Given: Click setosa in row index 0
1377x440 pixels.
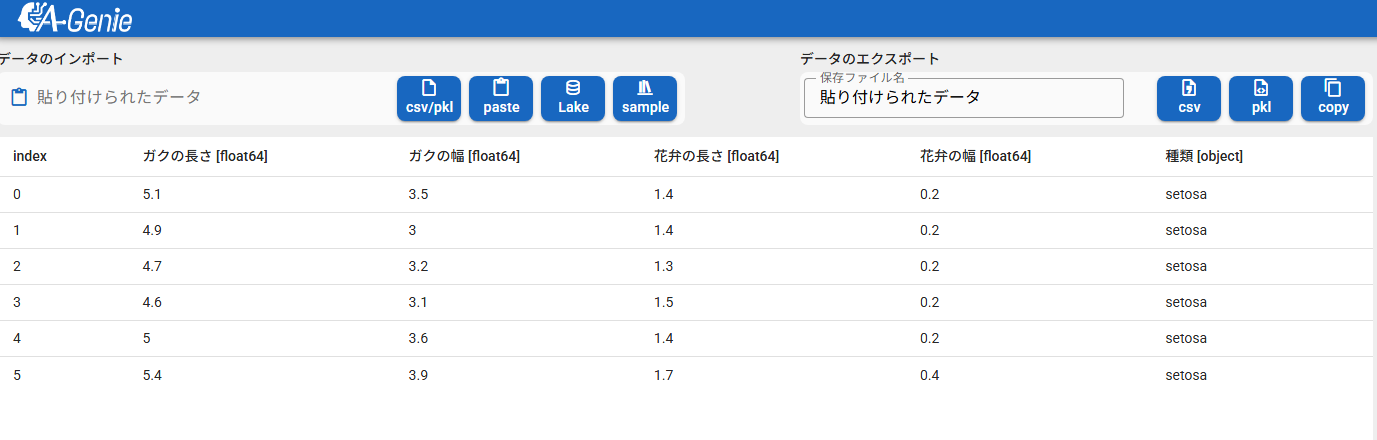Looking at the screenshot, I should 1186,194.
